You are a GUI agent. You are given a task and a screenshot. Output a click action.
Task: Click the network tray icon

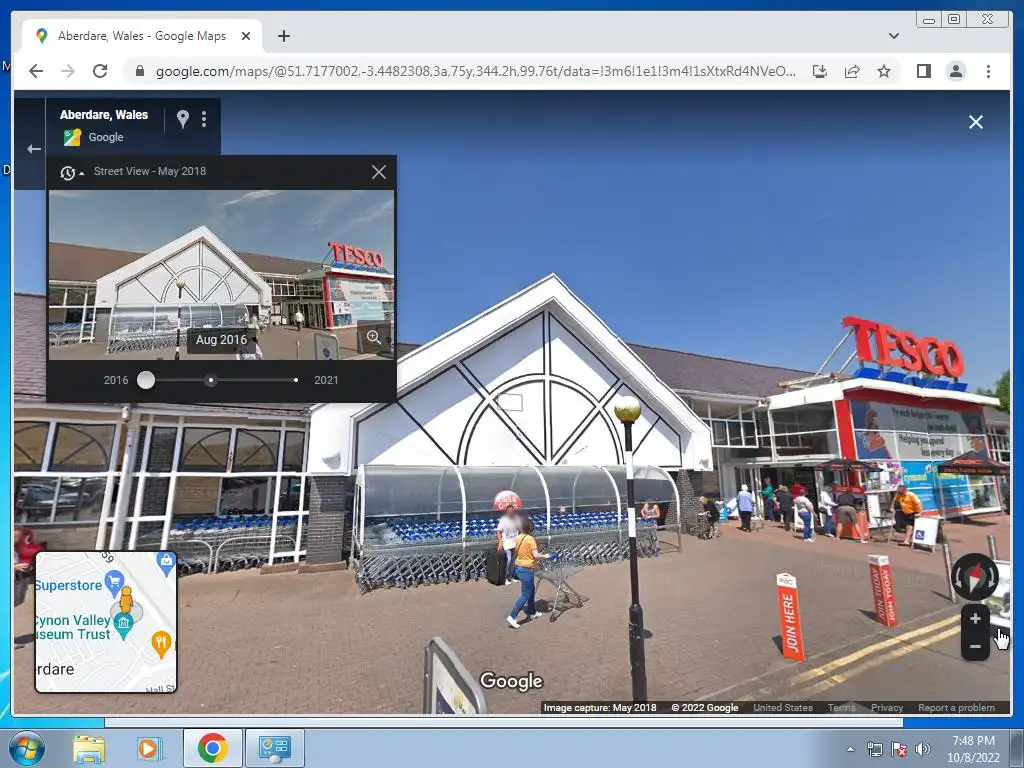874,749
